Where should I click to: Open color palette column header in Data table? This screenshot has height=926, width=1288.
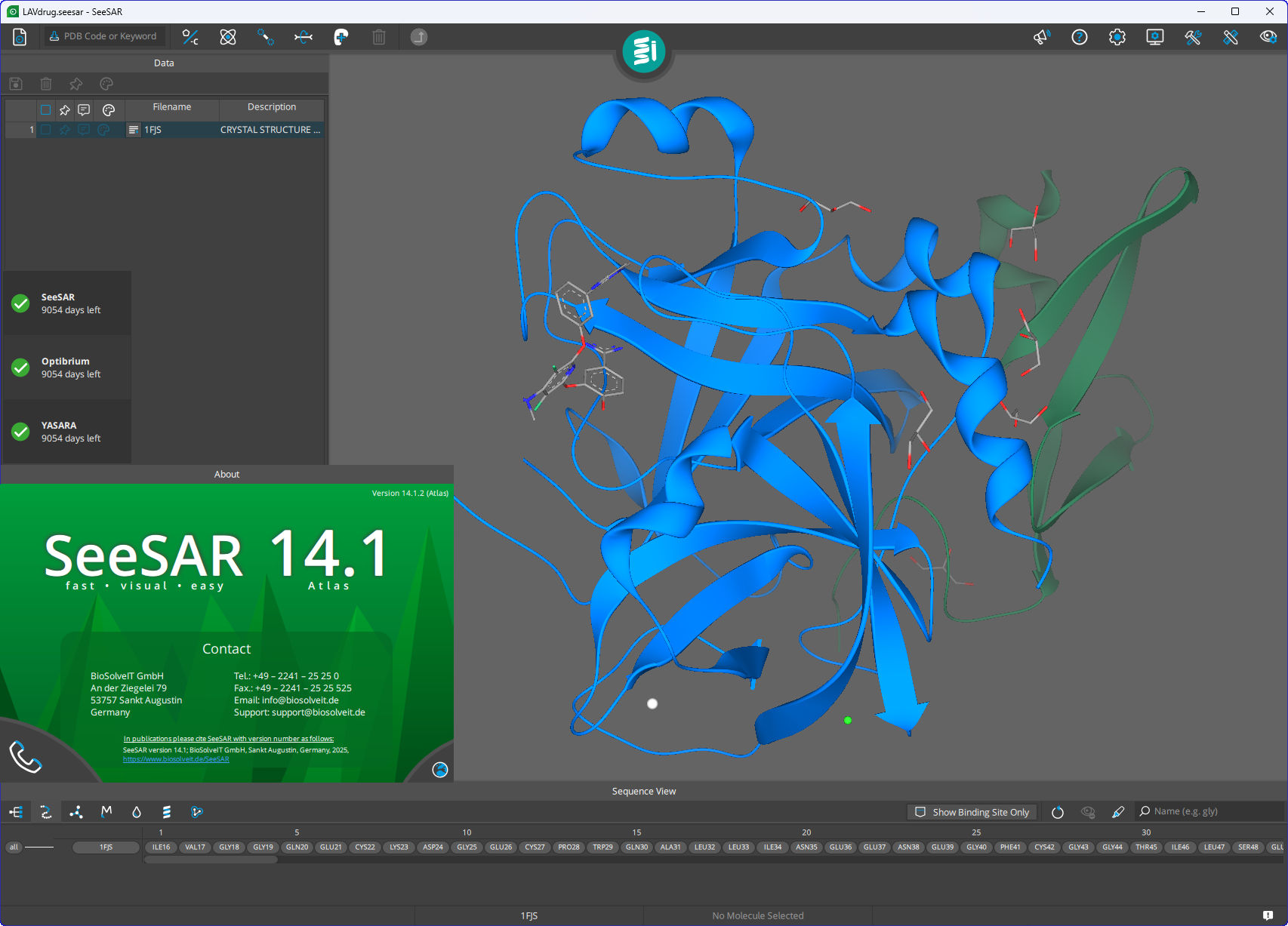pos(109,110)
